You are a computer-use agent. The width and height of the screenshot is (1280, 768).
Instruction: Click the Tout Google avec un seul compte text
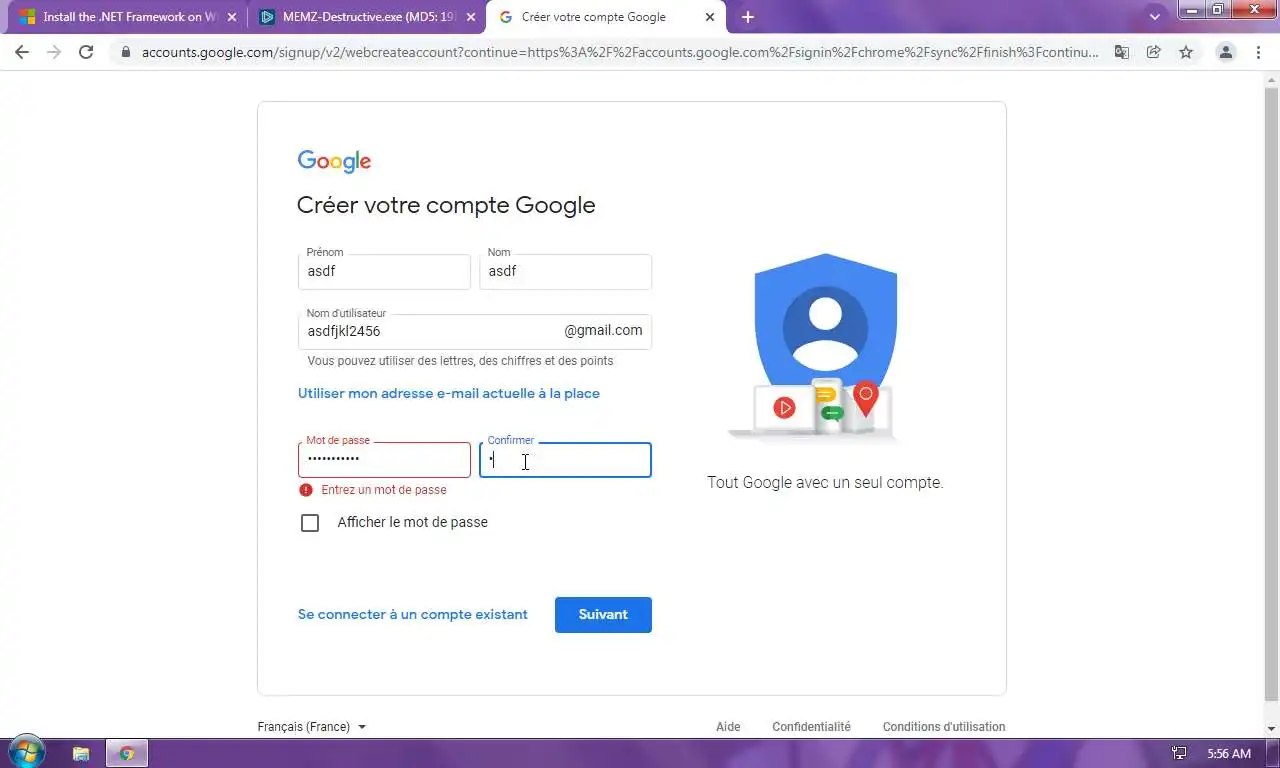click(x=825, y=483)
